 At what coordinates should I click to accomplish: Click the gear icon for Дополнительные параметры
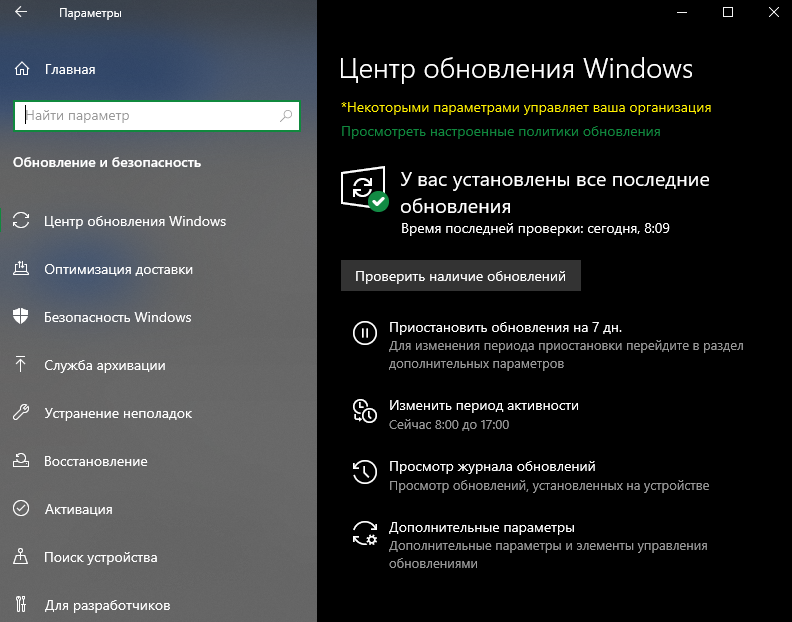(365, 534)
